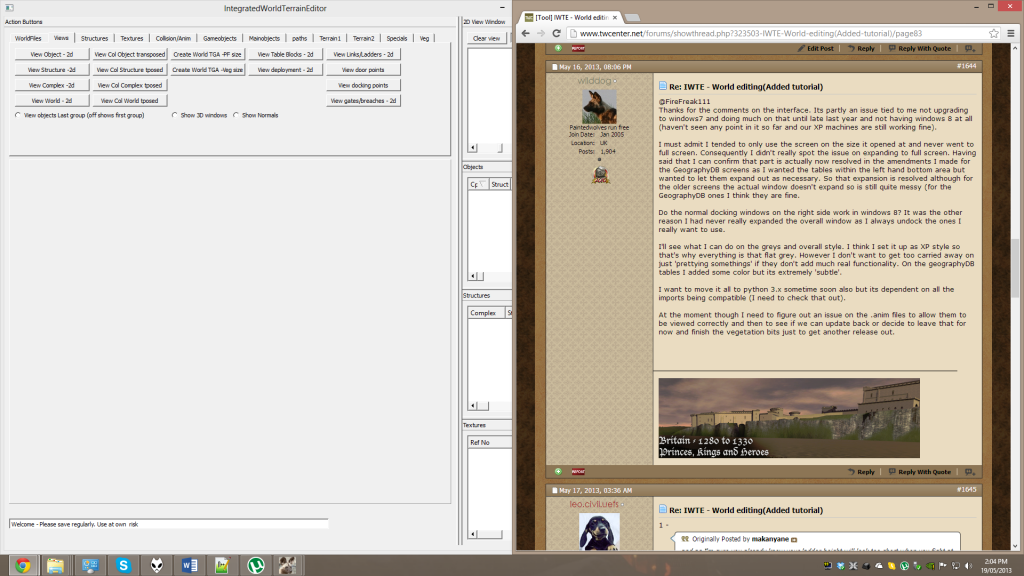Open Skype from the taskbar

point(123,565)
